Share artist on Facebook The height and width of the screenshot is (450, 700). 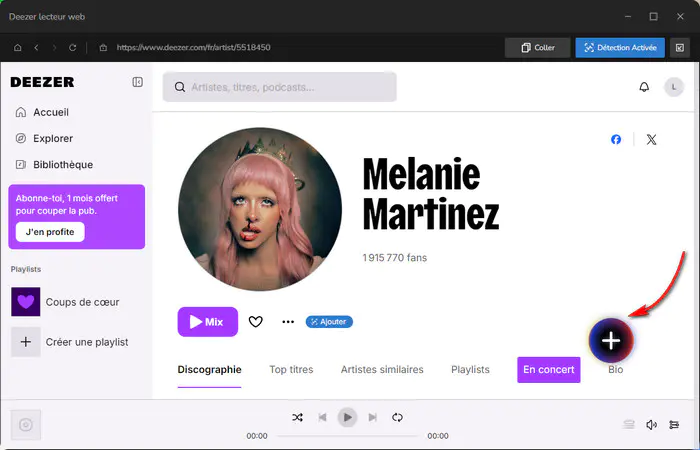pos(616,140)
